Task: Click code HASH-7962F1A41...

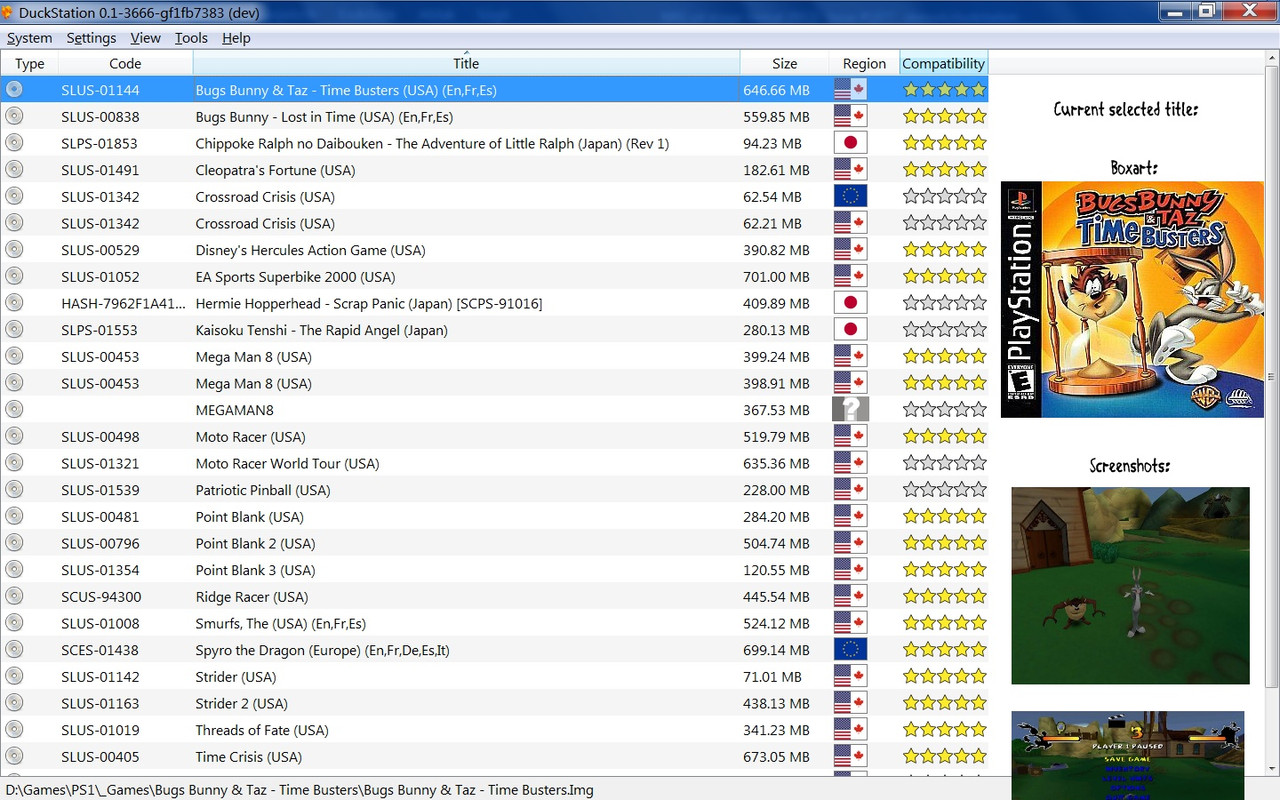Action: [123, 303]
